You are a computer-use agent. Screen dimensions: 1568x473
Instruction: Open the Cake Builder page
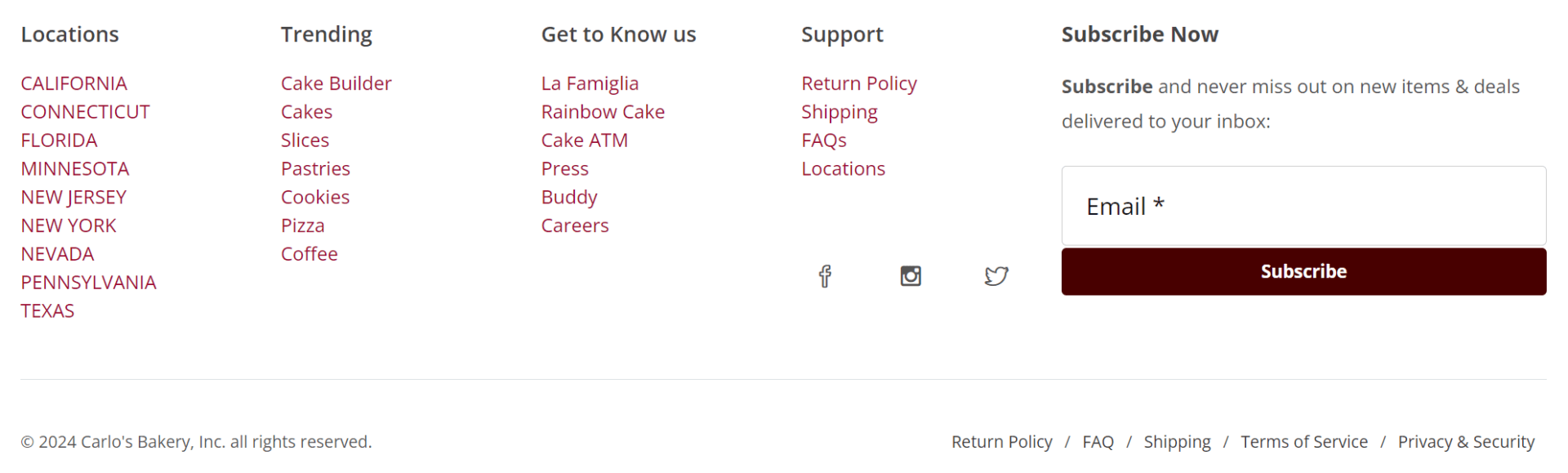(x=336, y=83)
